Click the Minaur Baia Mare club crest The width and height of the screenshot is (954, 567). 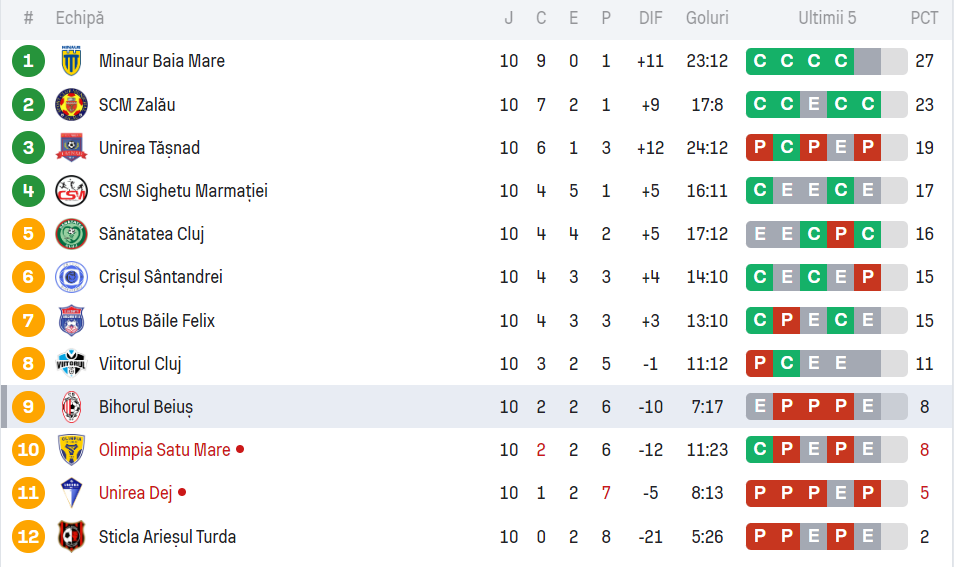[71, 61]
